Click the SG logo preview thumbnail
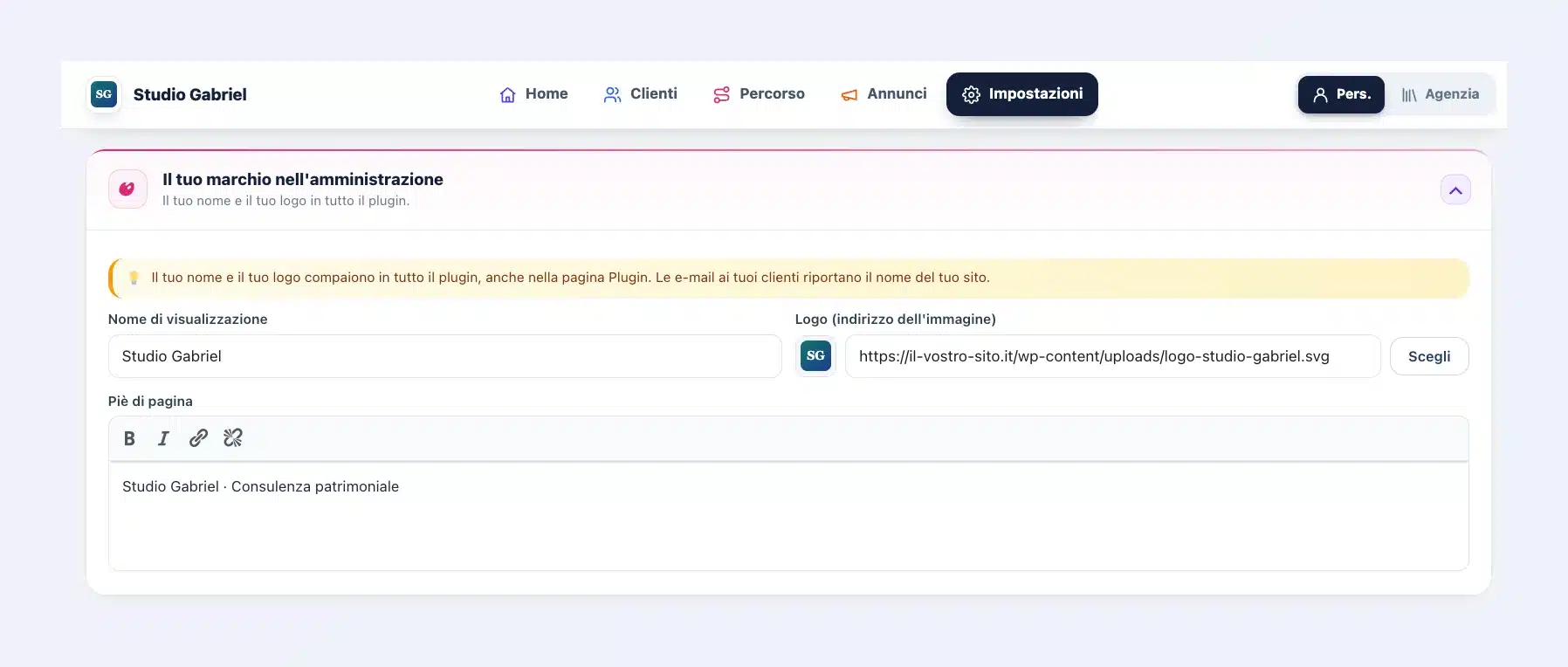The width and height of the screenshot is (1568, 667). (815, 356)
